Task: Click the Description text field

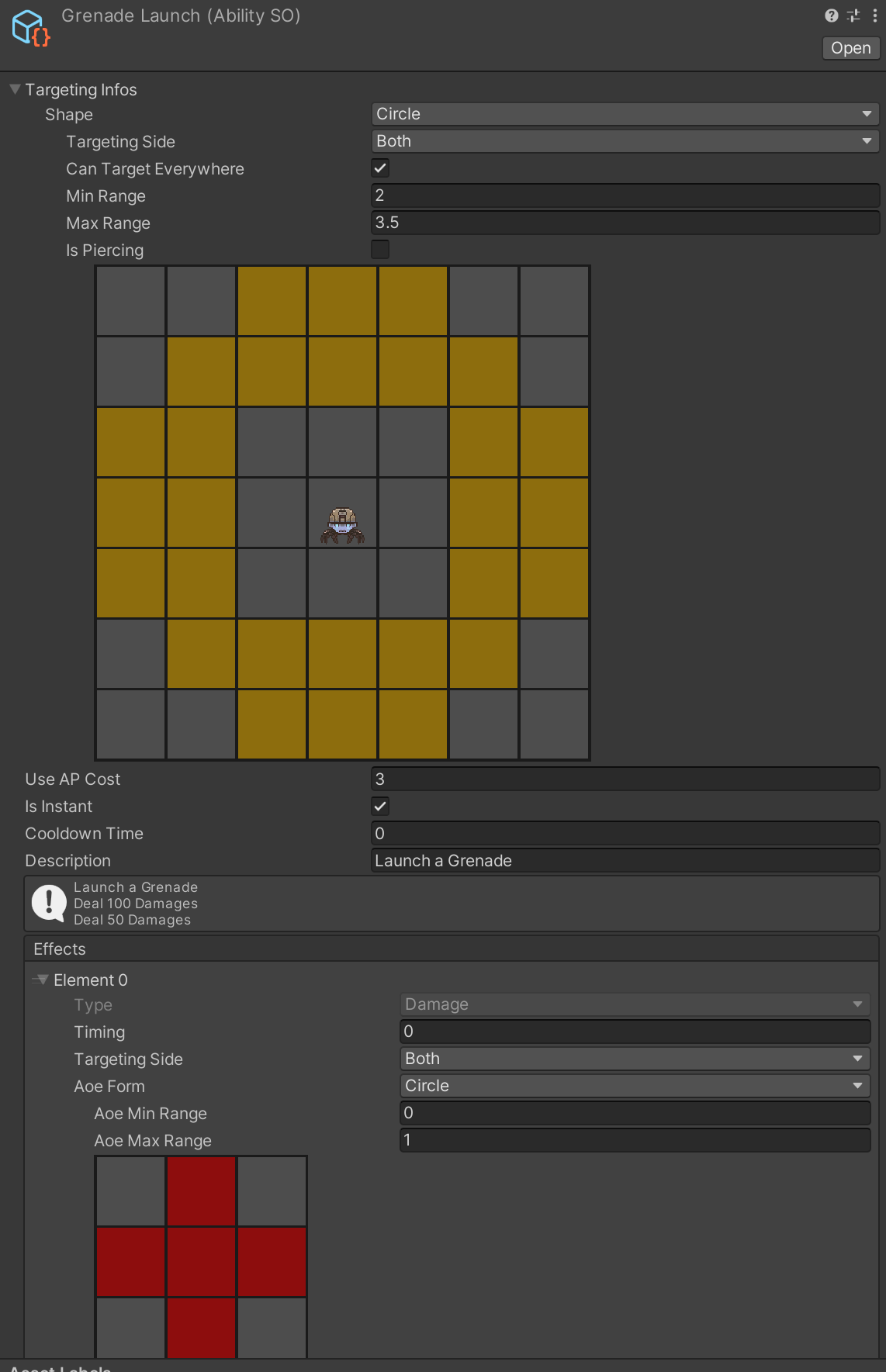Action: click(x=625, y=861)
